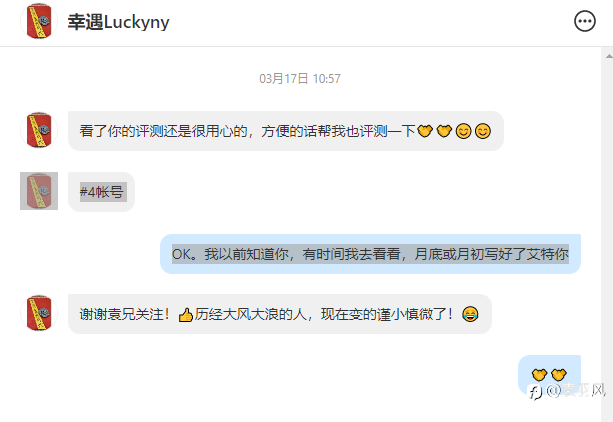
Task: Click the crying-laughing emoji after 谨小慎微了
Action: coord(470,314)
